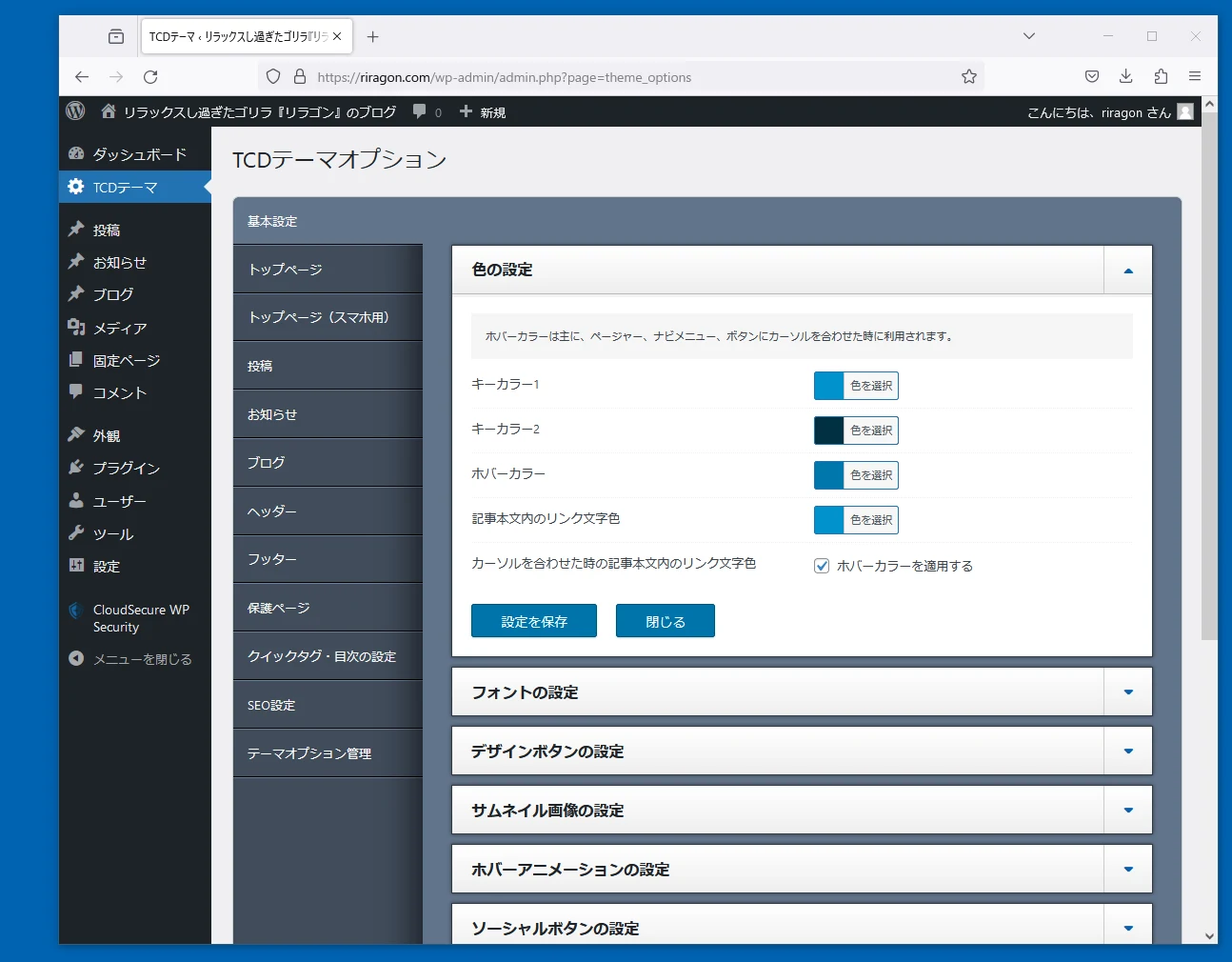The height and width of the screenshot is (962, 1232).
Task: Toggle the hover color apply checkbox
Action: coord(822,566)
